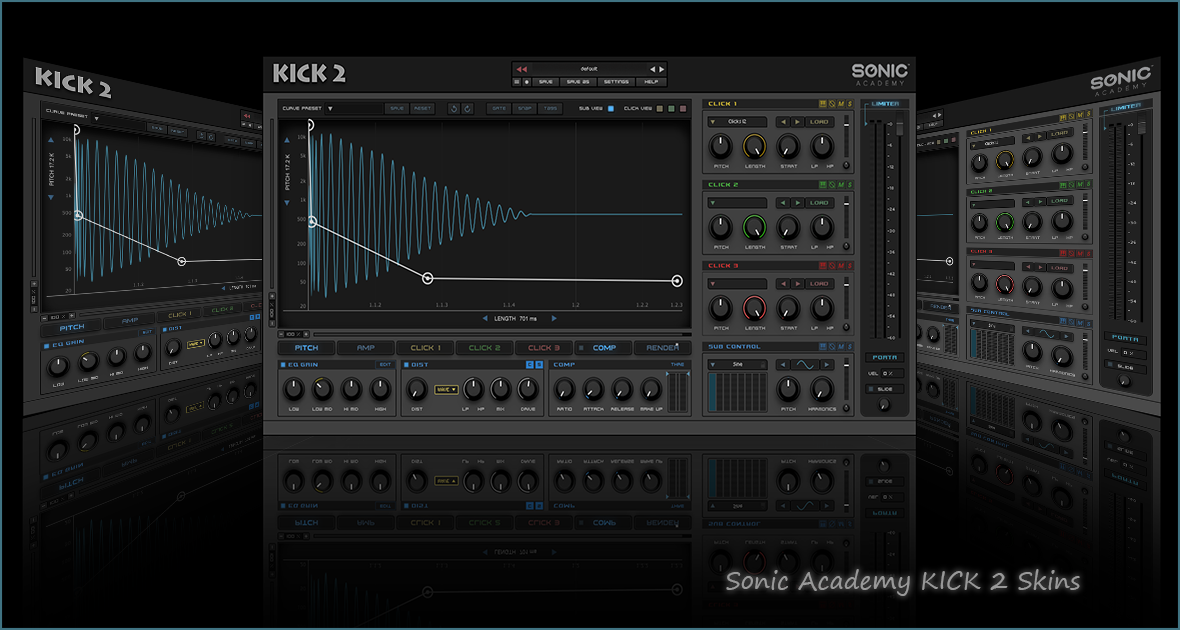Solo Click 1 with S icon
The height and width of the screenshot is (630, 1180).
[x=850, y=104]
